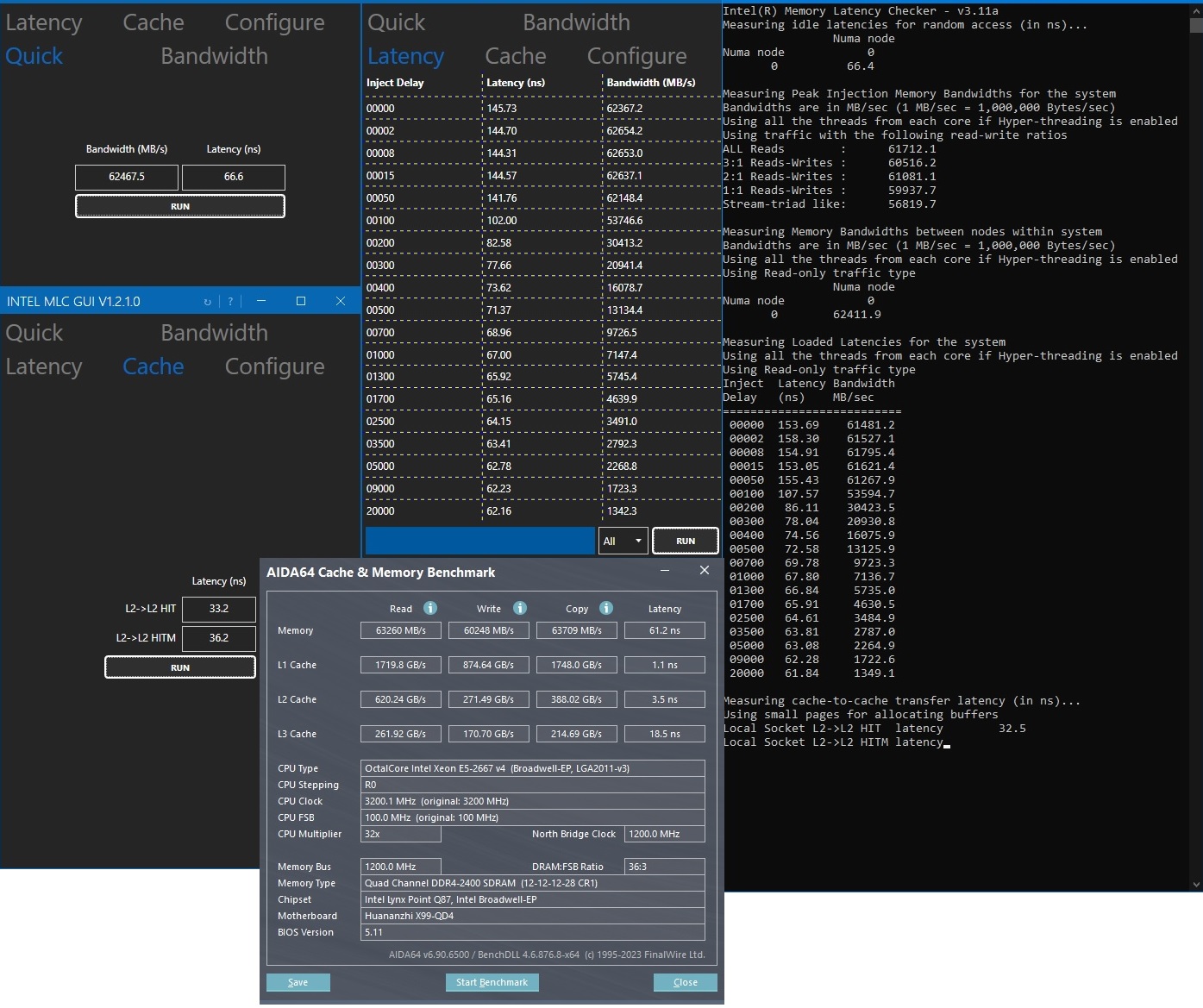Click the Latency field showing 66.6

[234, 177]
